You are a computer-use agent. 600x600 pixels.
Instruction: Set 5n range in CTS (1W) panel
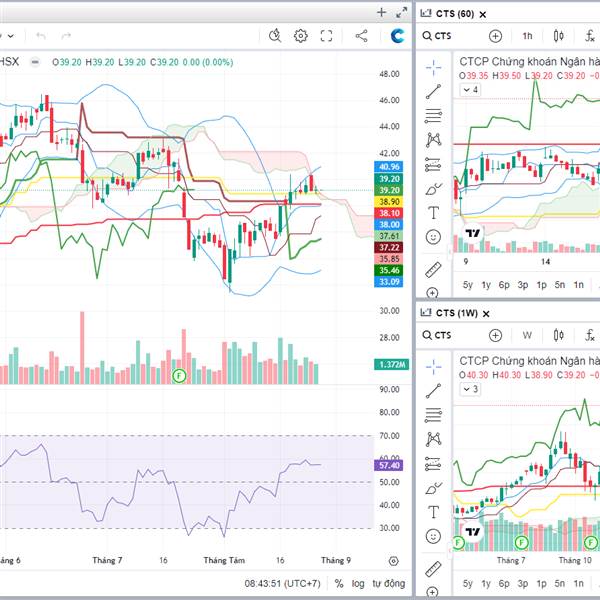pyautogui.click(x=560, y=584)
